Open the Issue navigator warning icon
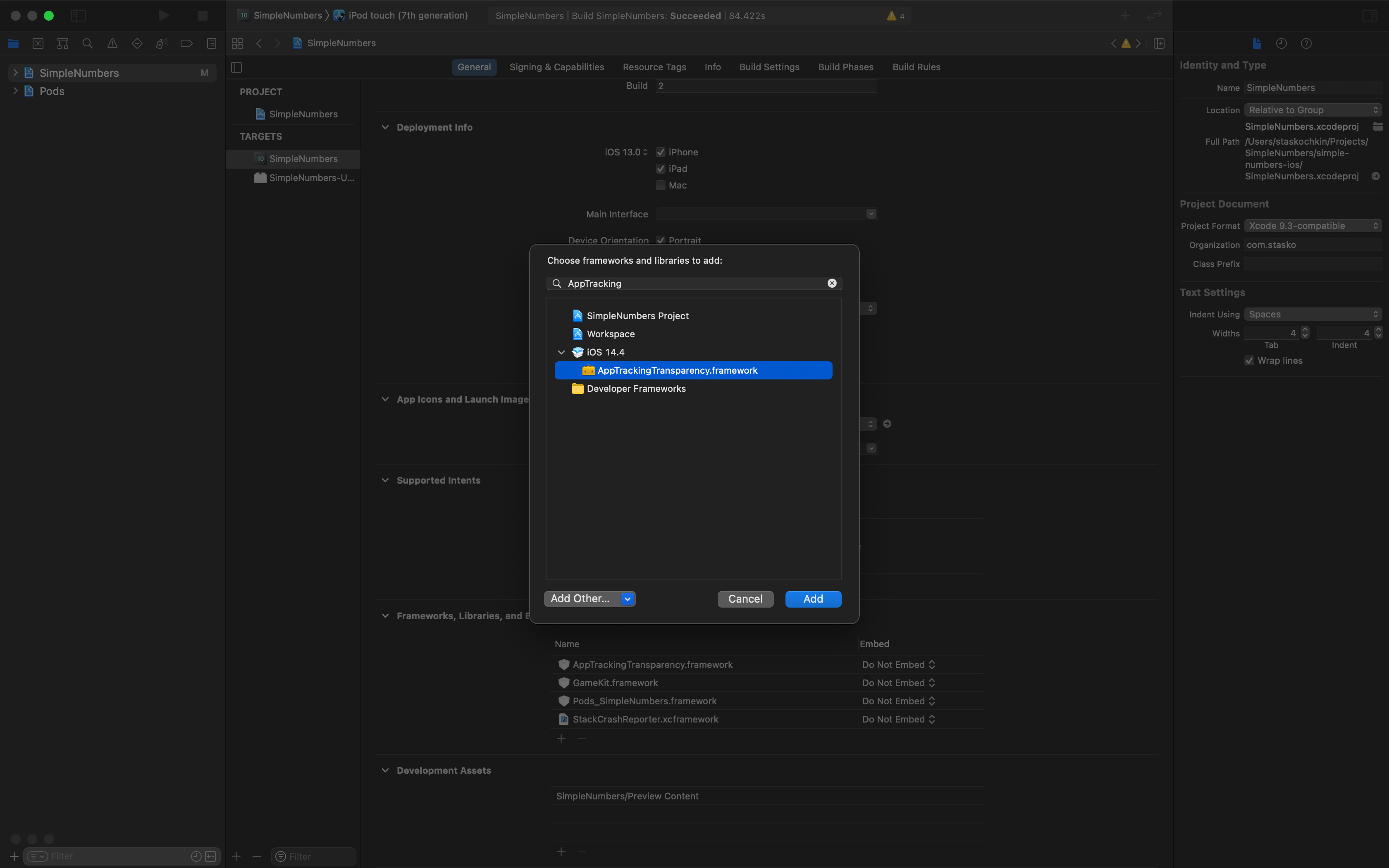The height and width of the screenshot is (868, 1389). [x=112, y=43]
